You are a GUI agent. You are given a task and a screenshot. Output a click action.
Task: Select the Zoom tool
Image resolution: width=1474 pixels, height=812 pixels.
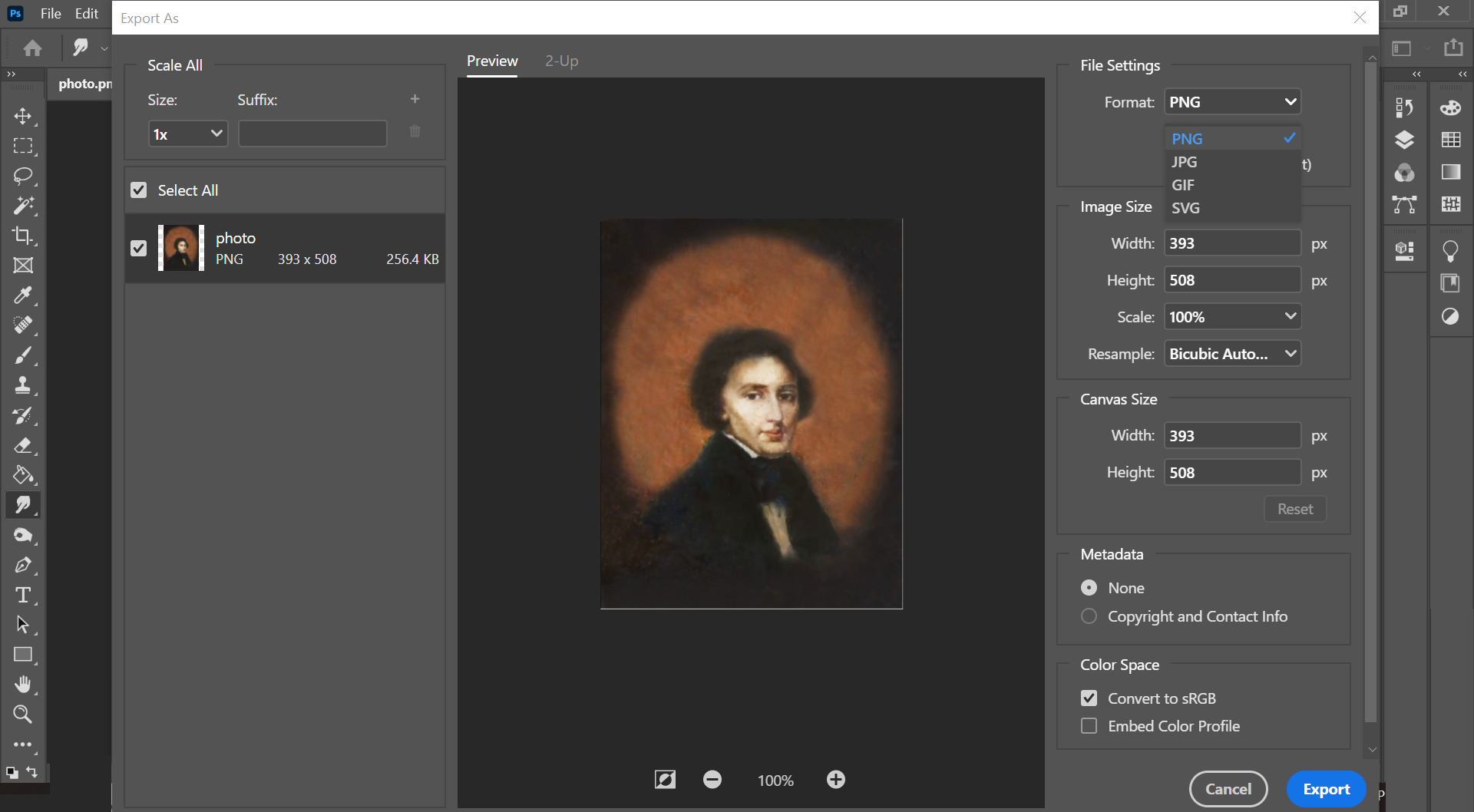point(23,715)
